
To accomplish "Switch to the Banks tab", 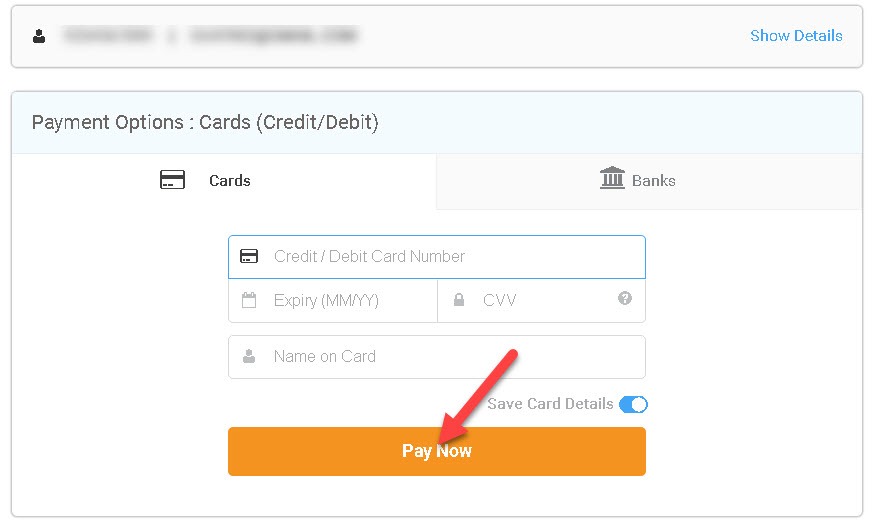I will [648, 181].
